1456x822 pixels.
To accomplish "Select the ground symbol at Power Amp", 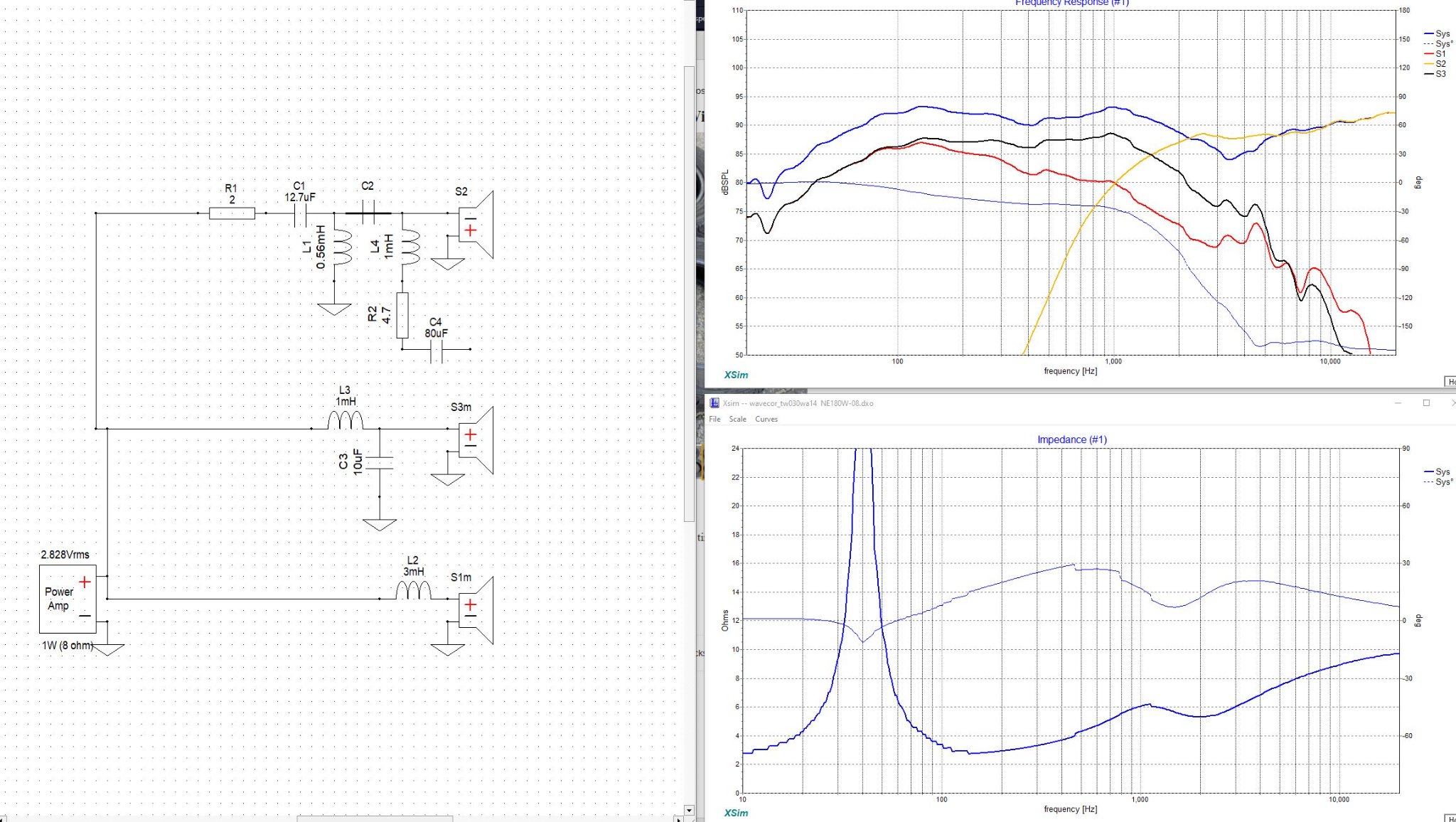I will pyautogui.click(x=107, y=649).
